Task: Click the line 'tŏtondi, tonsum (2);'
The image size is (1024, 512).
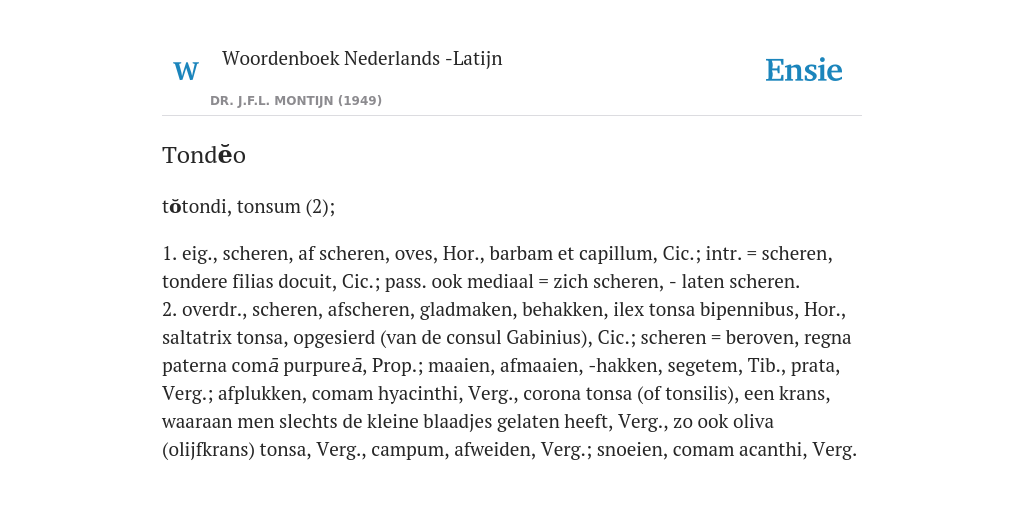Action: click(x=248, y=206)
